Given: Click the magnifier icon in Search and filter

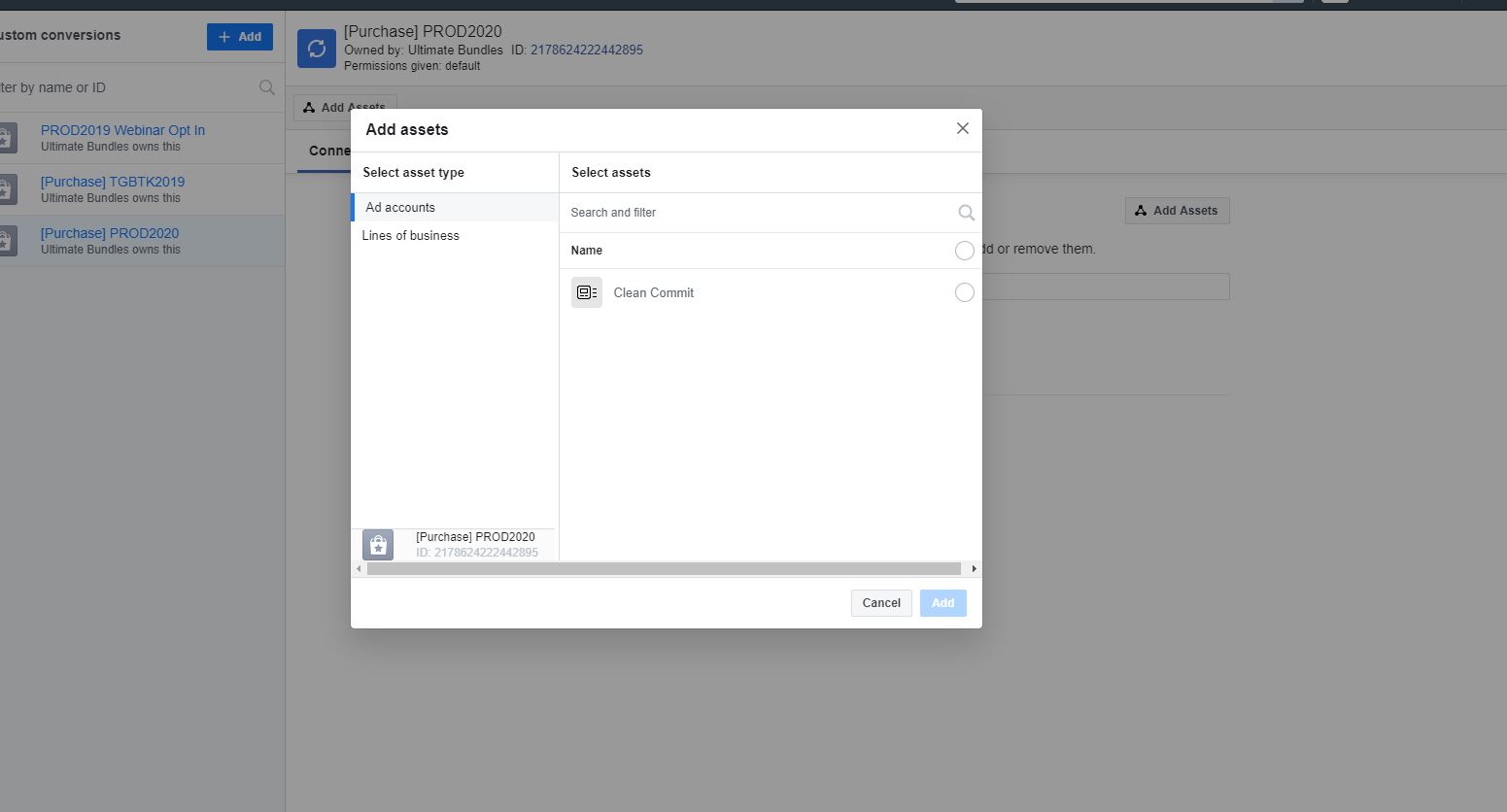Looking at the screenshot, I should pyautogui.click(x=966, y=213).
